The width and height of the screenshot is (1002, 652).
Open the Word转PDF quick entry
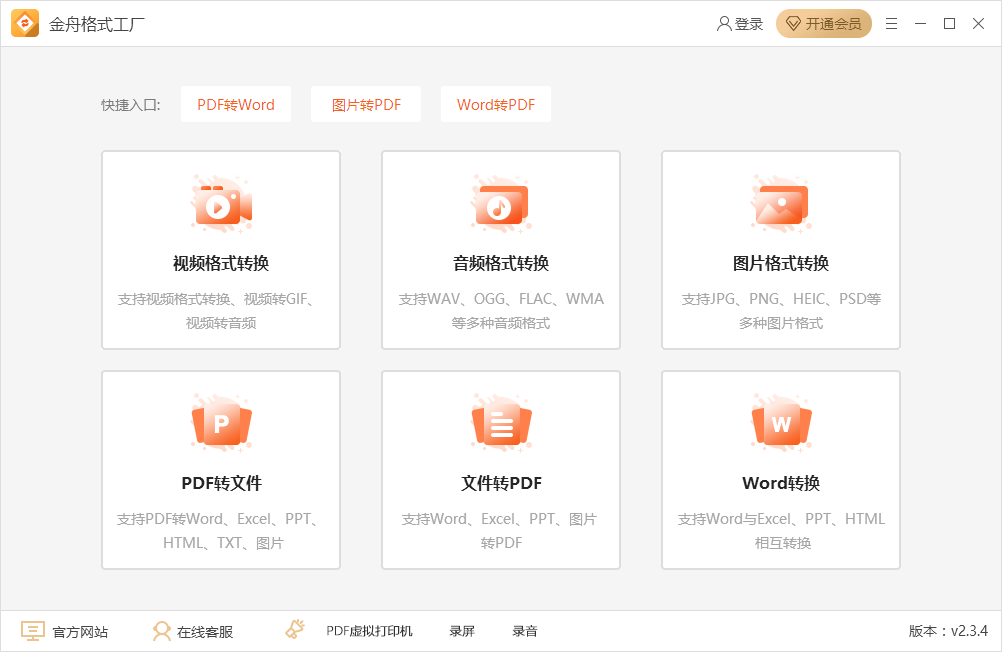click(x=496, y=104)
